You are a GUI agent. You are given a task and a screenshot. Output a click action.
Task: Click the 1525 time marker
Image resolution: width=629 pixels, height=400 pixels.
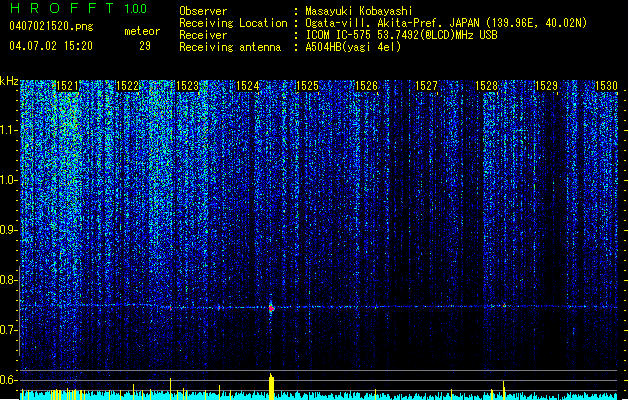[307, 86]
